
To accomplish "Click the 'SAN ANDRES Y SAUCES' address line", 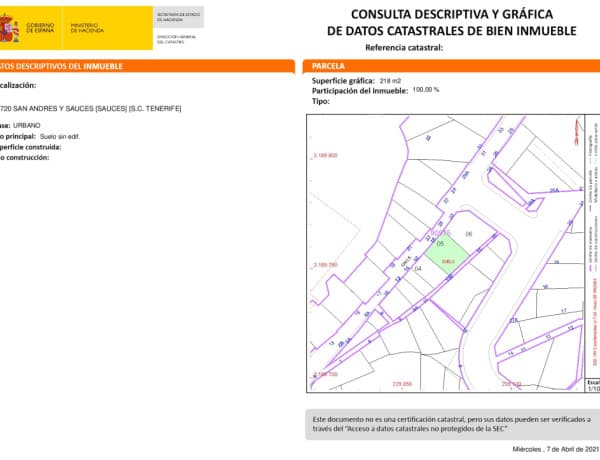I will (x=90, y=109).
